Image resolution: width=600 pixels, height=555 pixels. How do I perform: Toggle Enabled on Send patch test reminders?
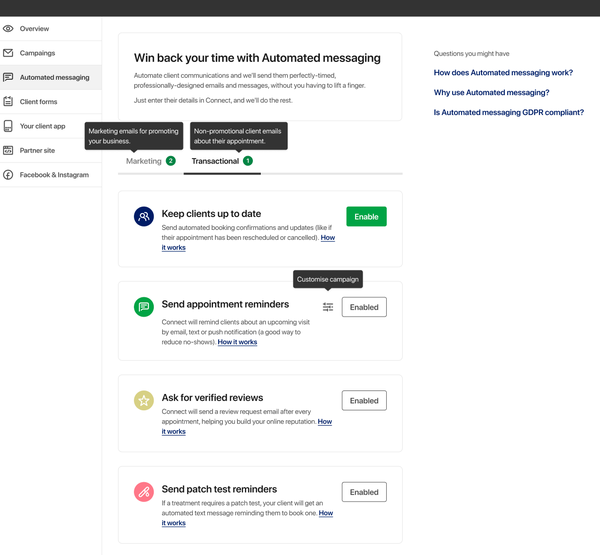tap(364, 492)
